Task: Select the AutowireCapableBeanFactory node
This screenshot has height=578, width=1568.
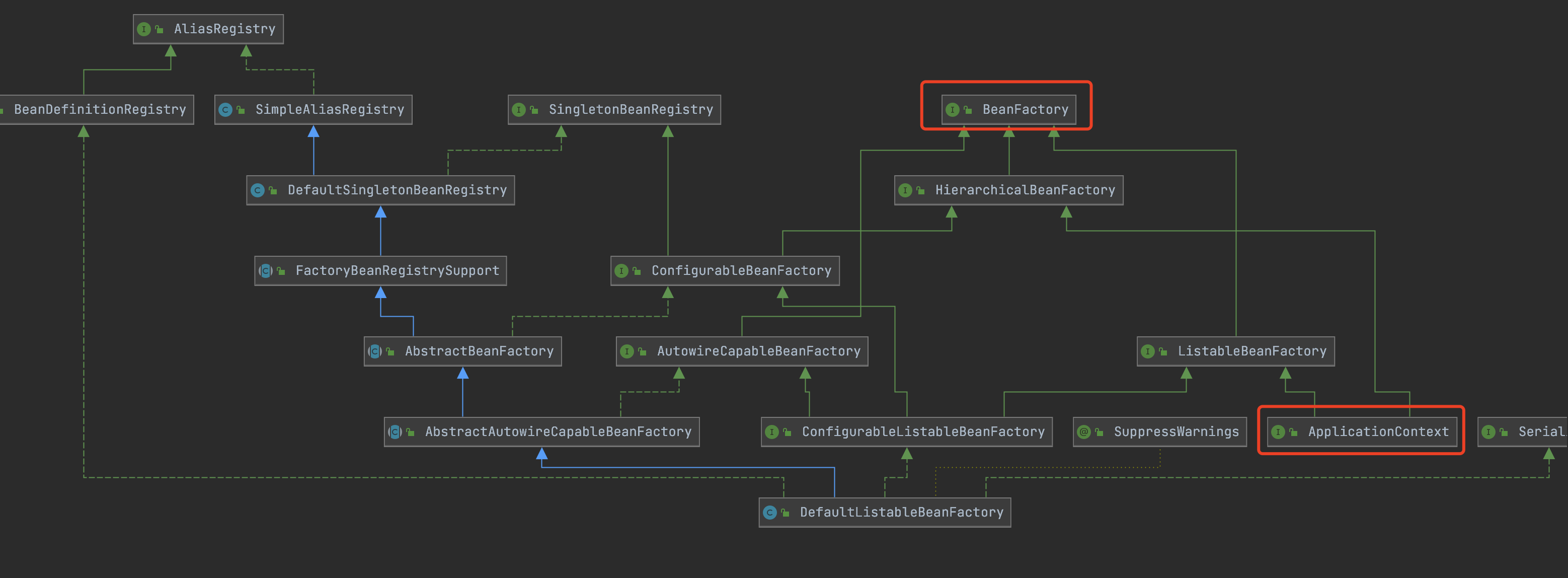Action: pyautogui.click(x=758, y=351)
